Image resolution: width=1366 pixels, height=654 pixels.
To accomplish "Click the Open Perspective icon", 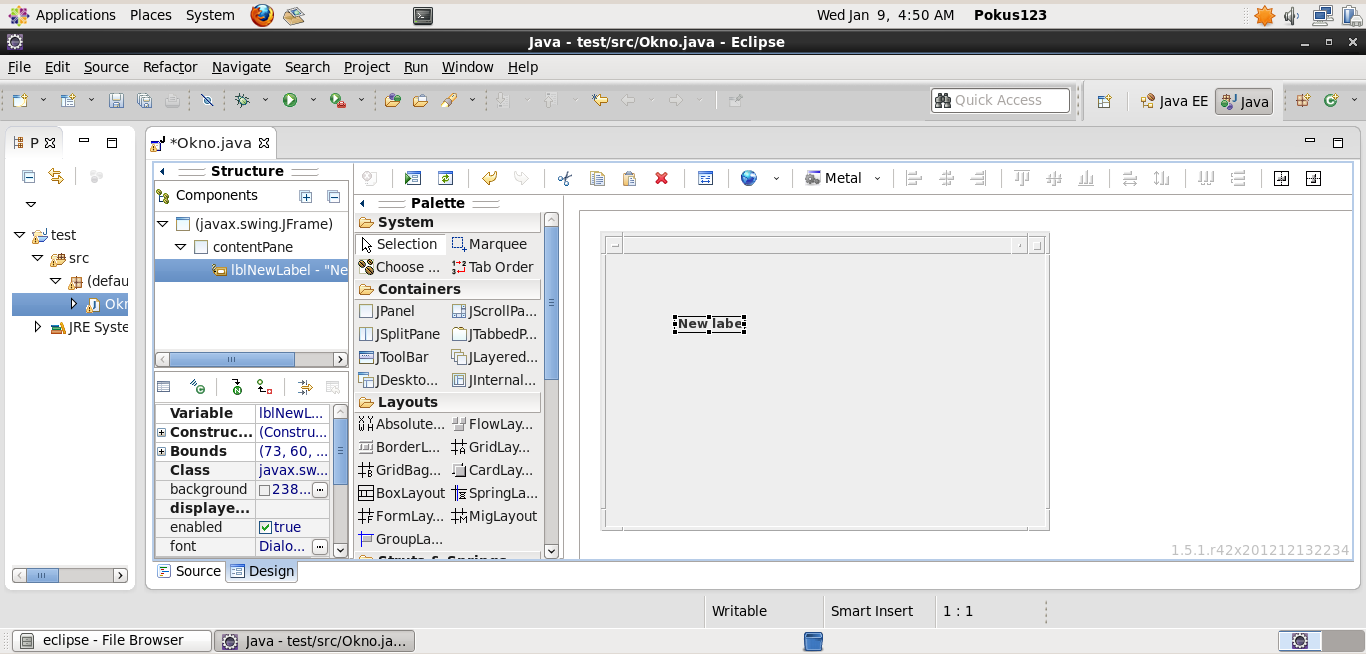I will click(x=1104, y=101).
